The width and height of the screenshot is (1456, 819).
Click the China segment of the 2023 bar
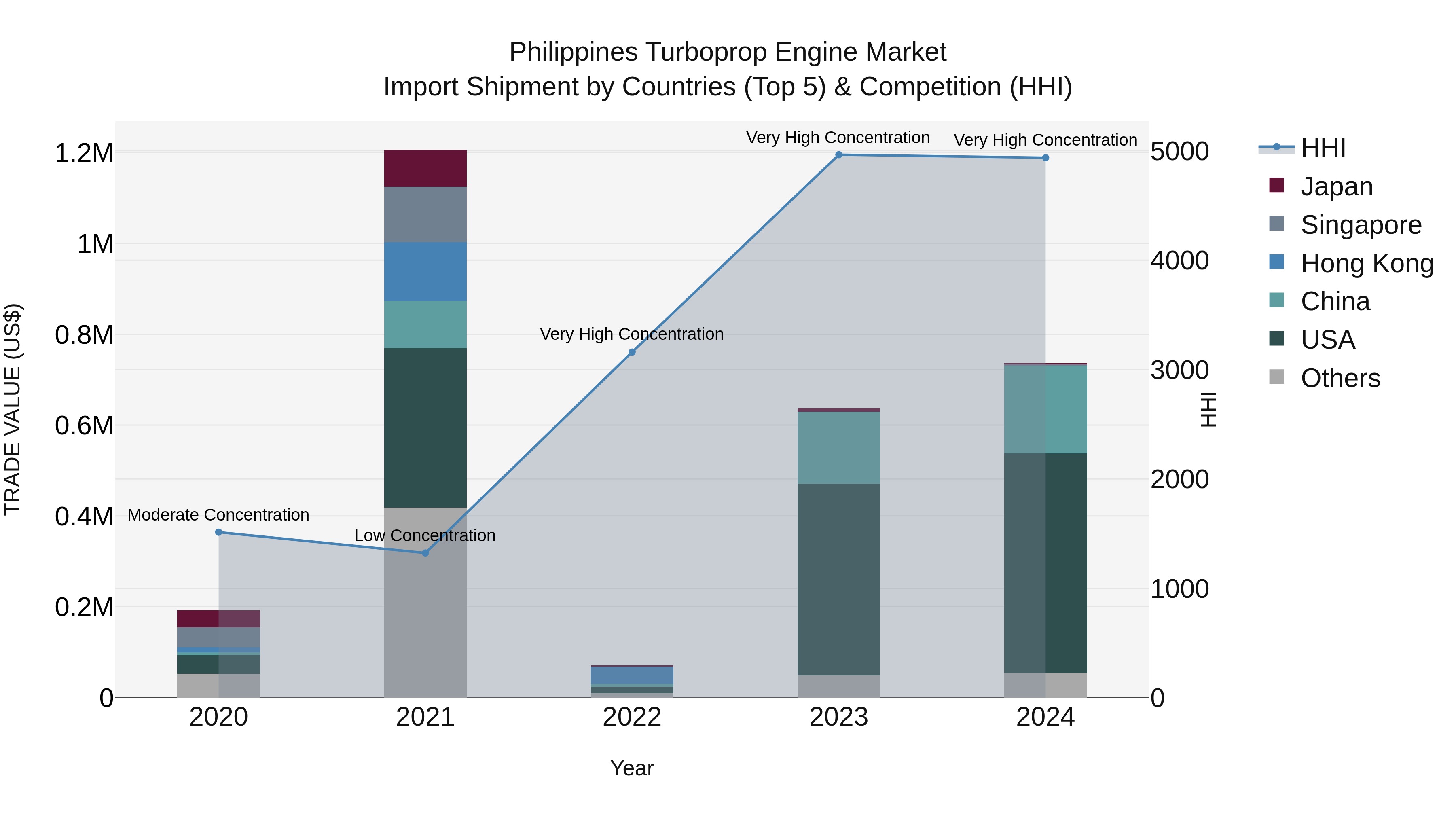[x=839, y=448]
